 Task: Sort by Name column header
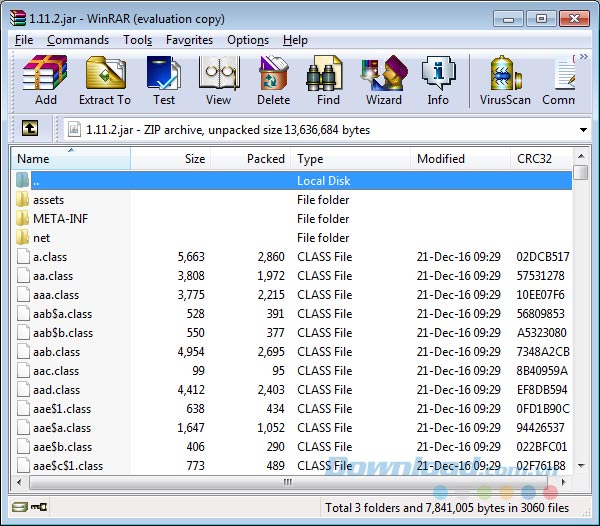(x=71, y=158)
